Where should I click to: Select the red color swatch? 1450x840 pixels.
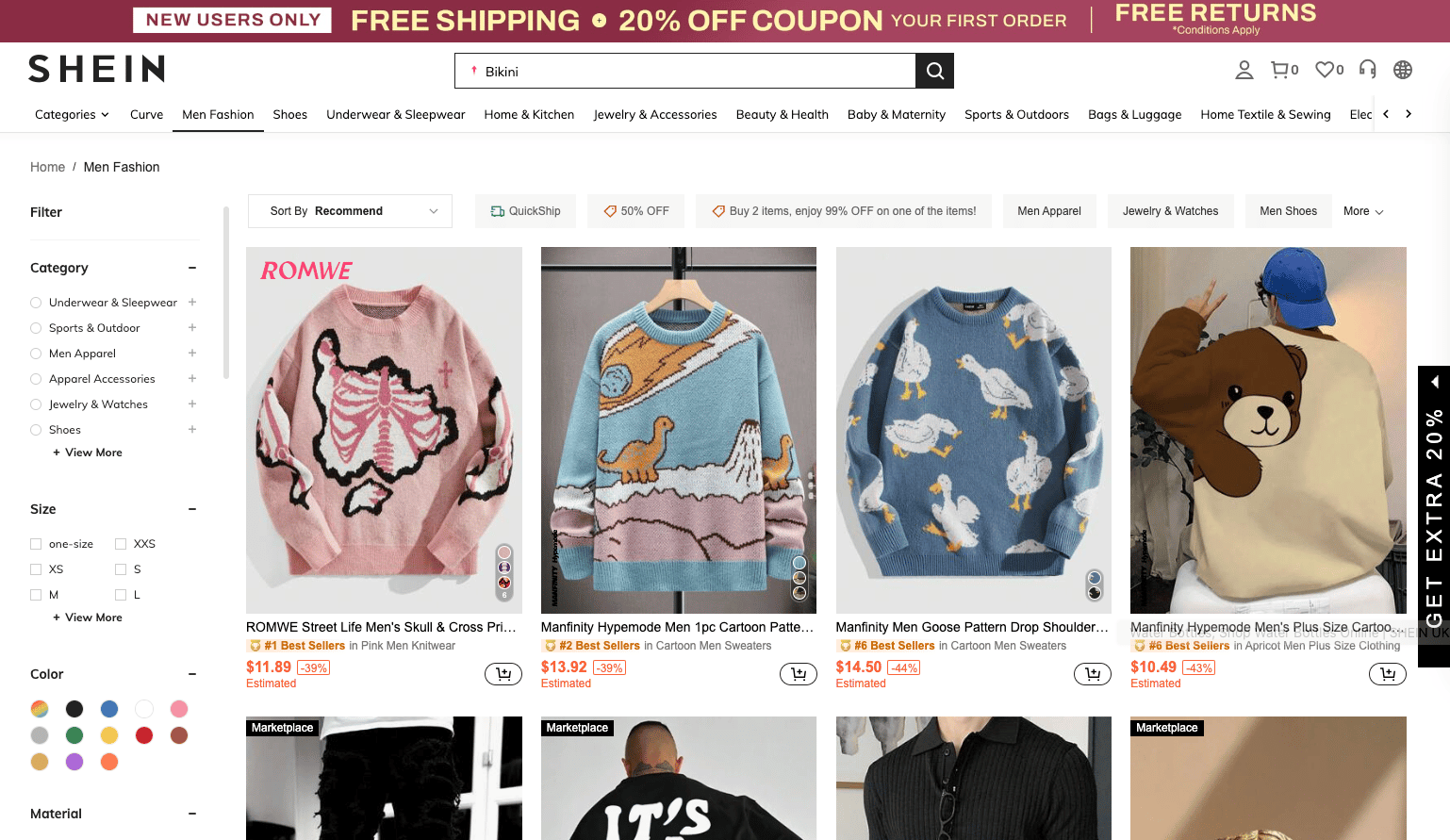144,735
